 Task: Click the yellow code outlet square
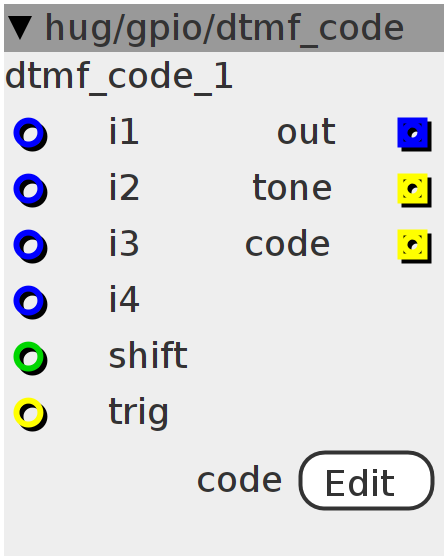(414, 246)
